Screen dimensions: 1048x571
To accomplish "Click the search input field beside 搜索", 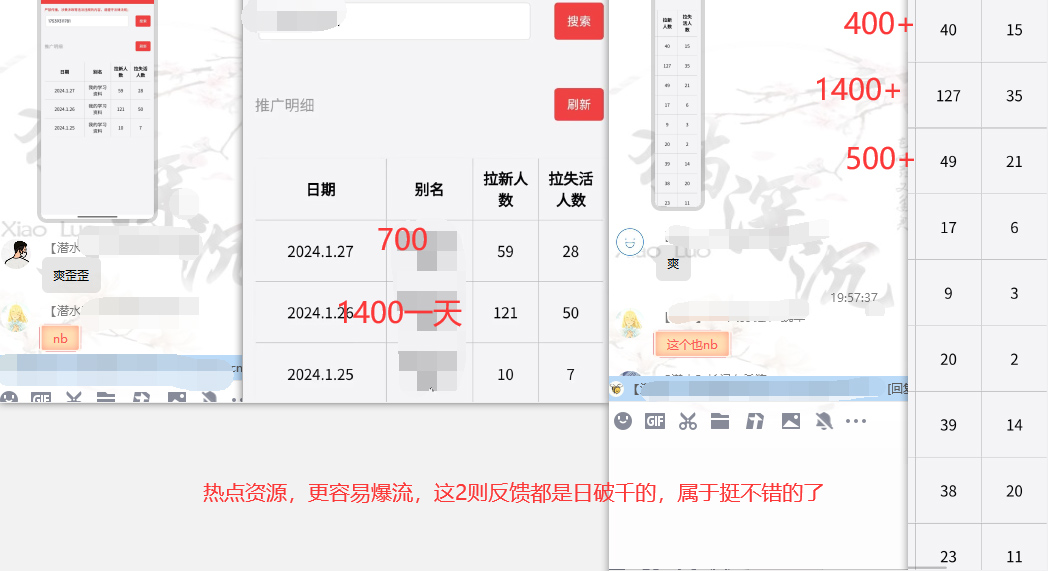I will pos(394,22).
